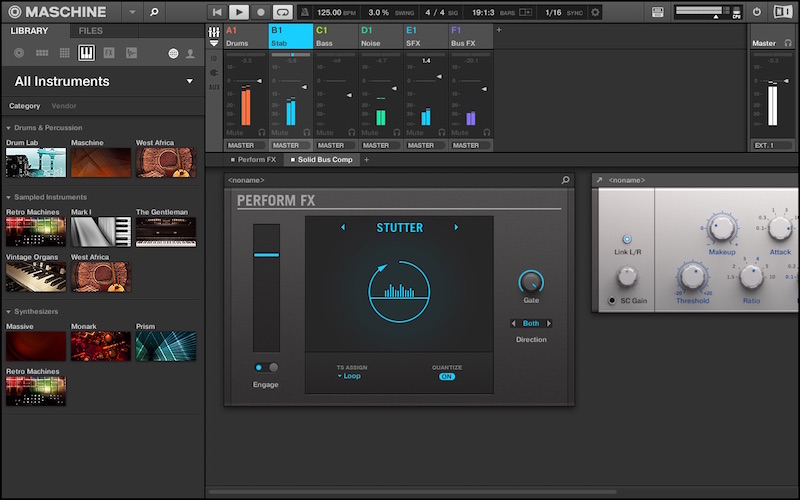Toggle the browser view icon in the header
The image size is (800, 500).
tap(658, 12)
